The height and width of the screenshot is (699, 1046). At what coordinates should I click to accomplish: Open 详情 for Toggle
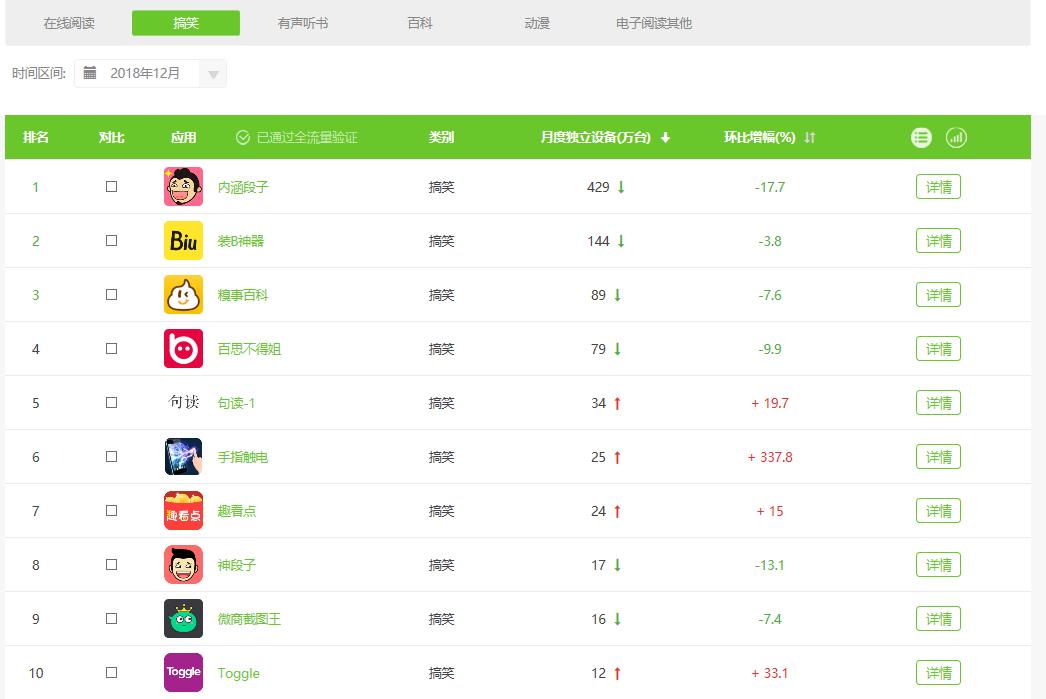coord(939,673)
